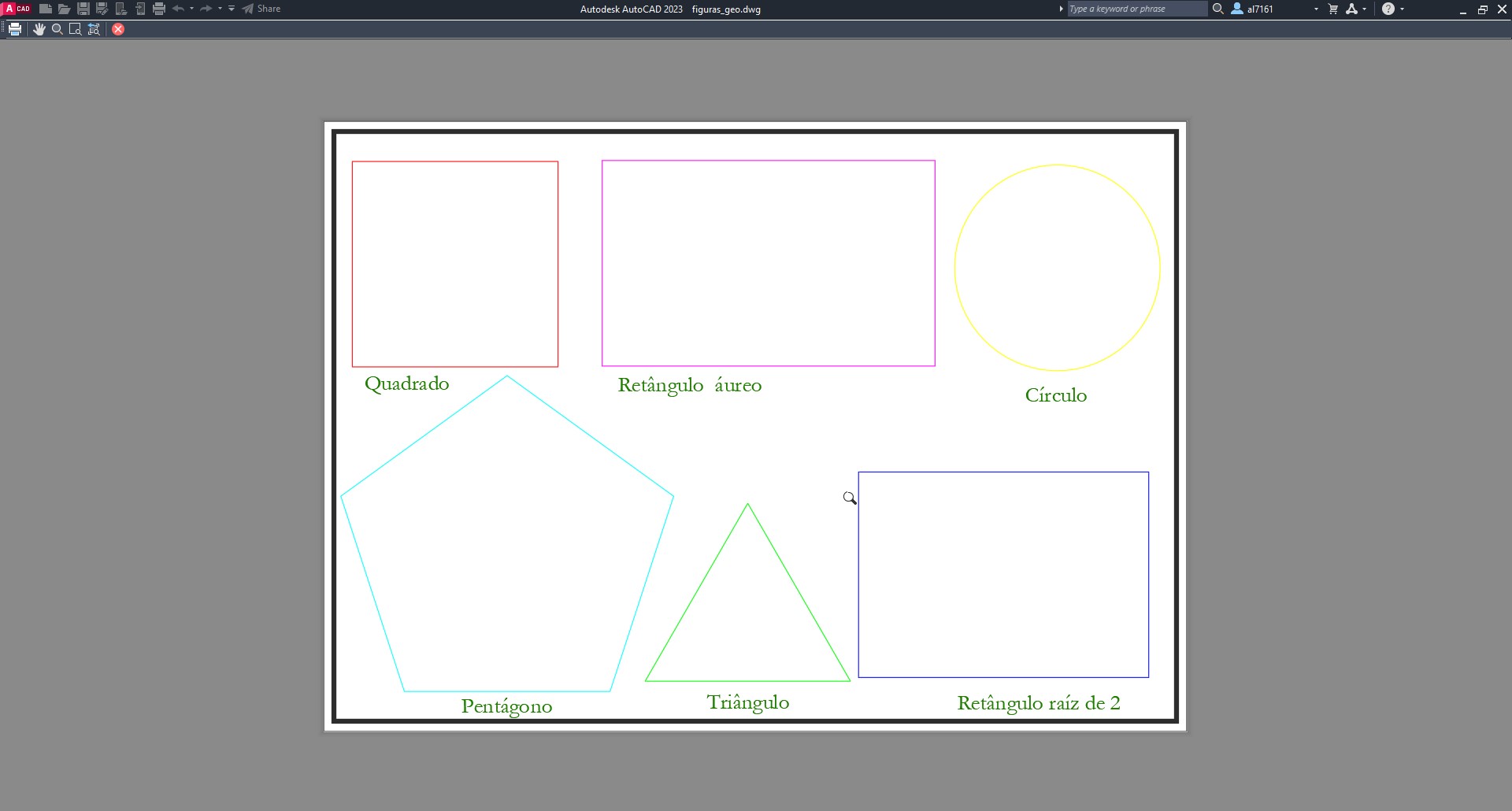This screenshot has width=1512, height=811.
Task: Click the Open file folder icon
Action: click(65, 9)
